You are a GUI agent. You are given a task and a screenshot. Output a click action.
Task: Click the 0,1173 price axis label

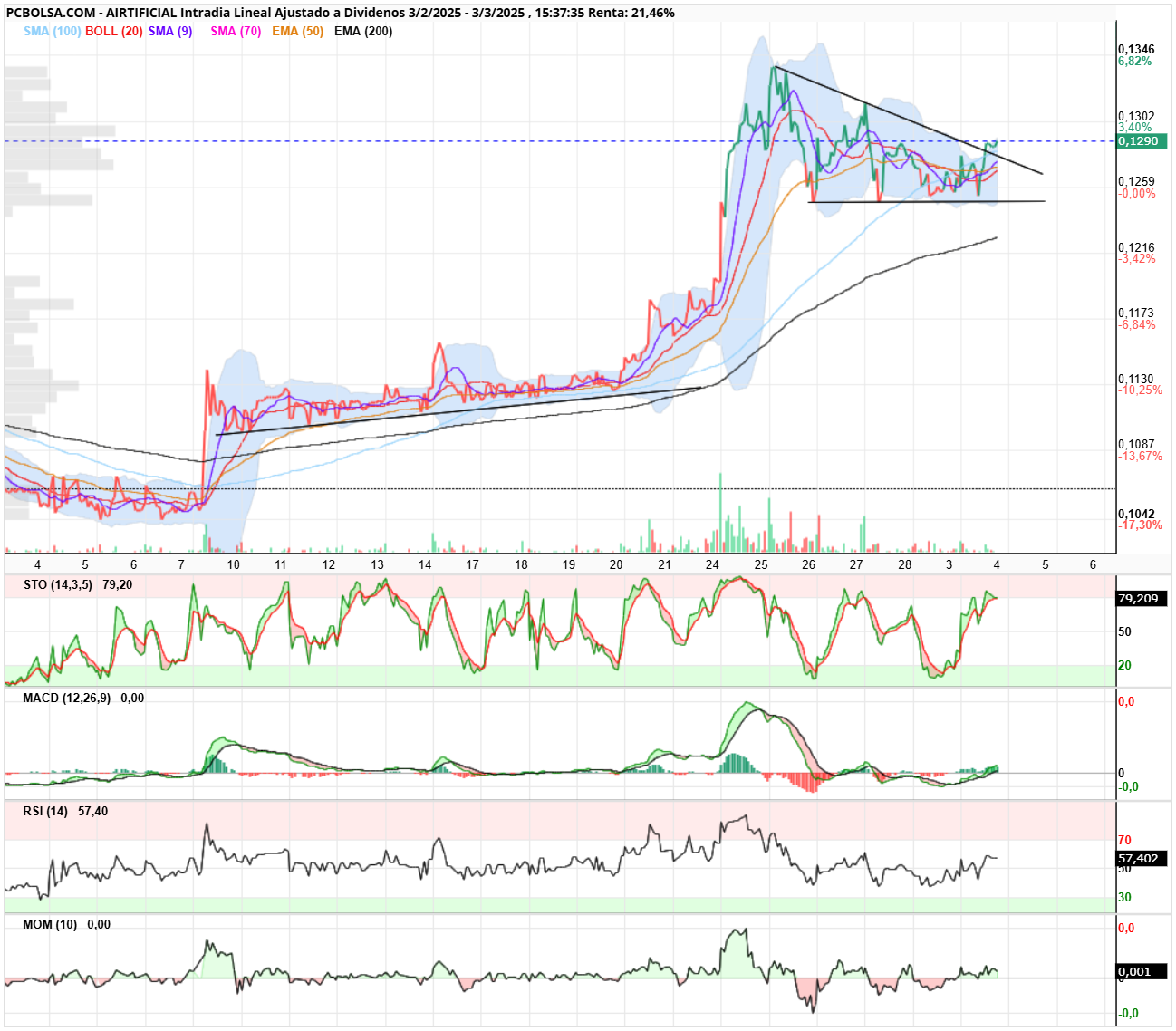(x=1136, y=313)
